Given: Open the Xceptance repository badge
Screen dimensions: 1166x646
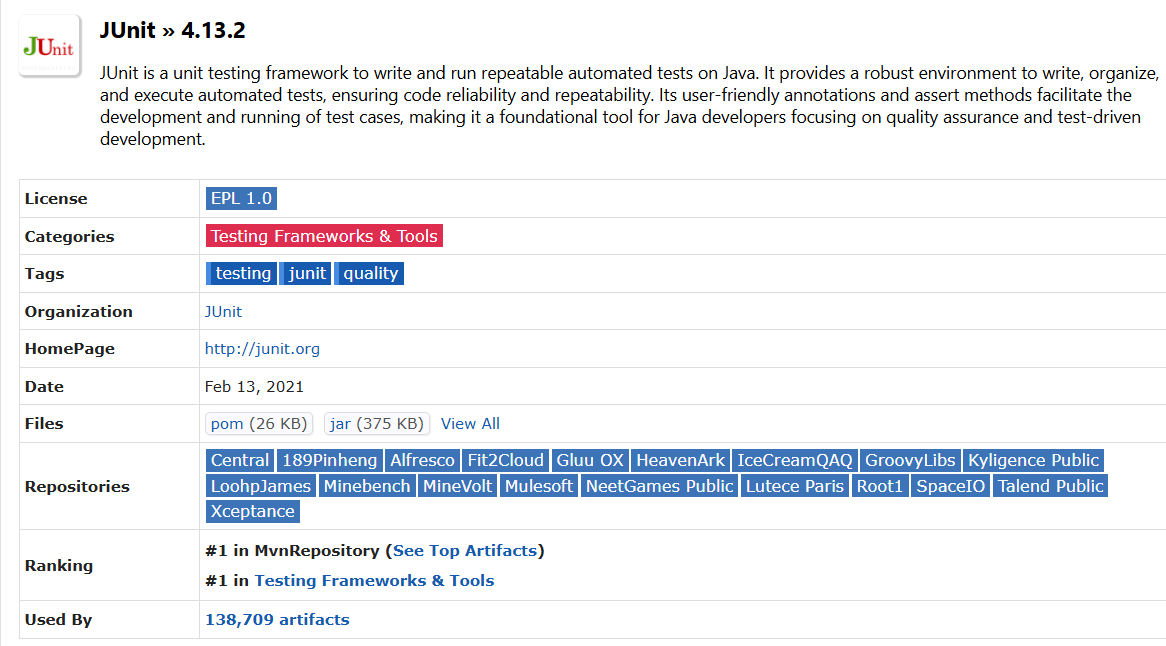Looking at the screenshot, I should 253,511.
